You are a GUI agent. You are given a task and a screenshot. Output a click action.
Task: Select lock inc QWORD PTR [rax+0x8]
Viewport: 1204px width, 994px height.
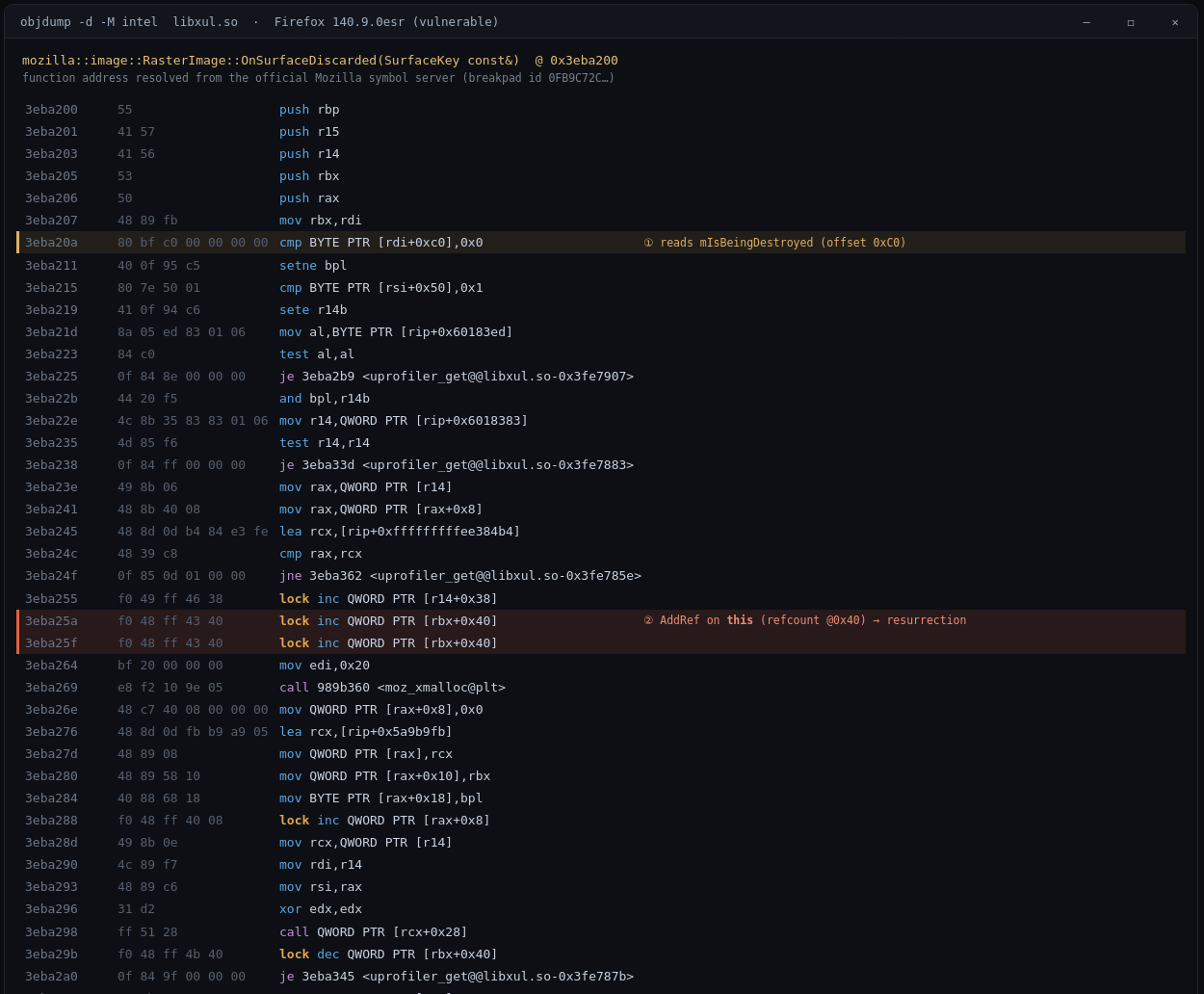point(385,820)
